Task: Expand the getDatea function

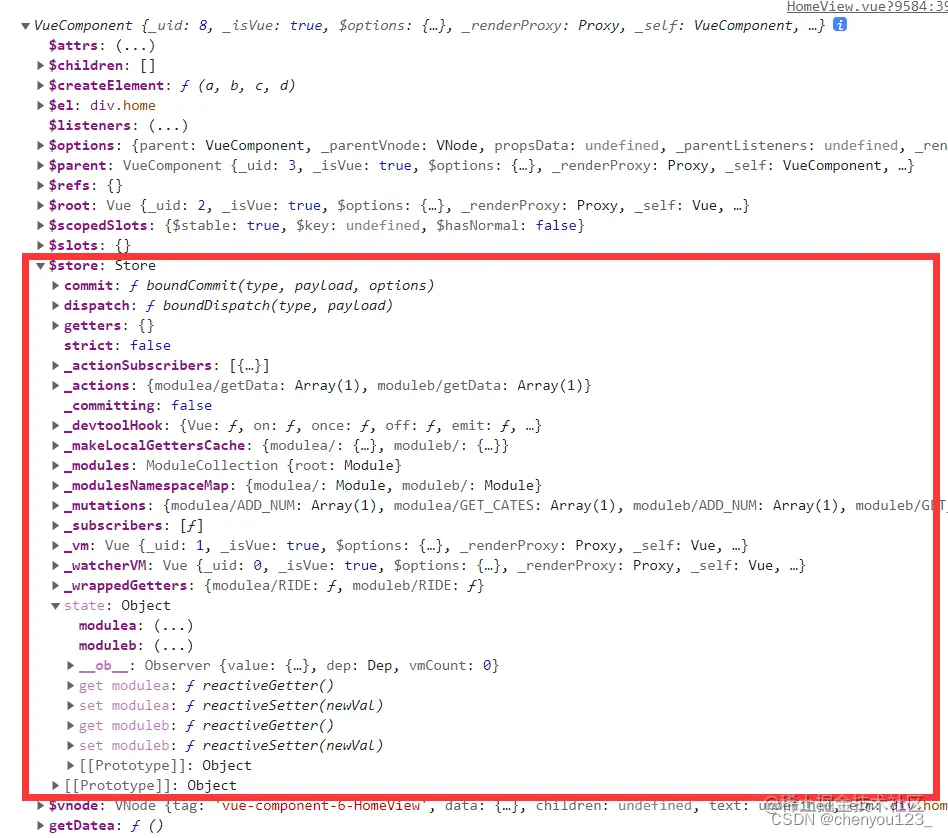Action: (x=41, y=825)
